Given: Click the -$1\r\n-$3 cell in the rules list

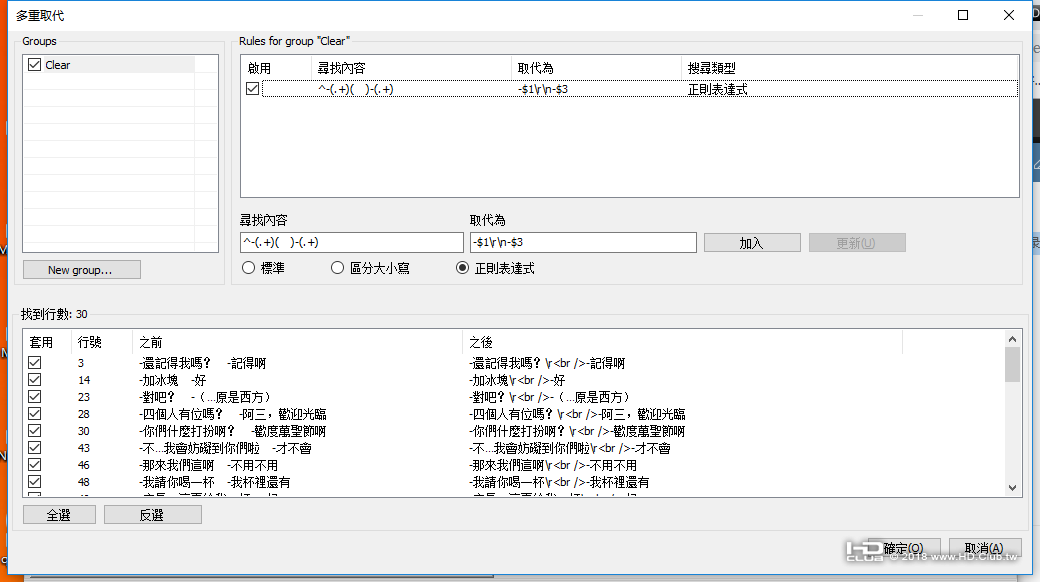Looking at the screenshot, I should click(543, 89).
